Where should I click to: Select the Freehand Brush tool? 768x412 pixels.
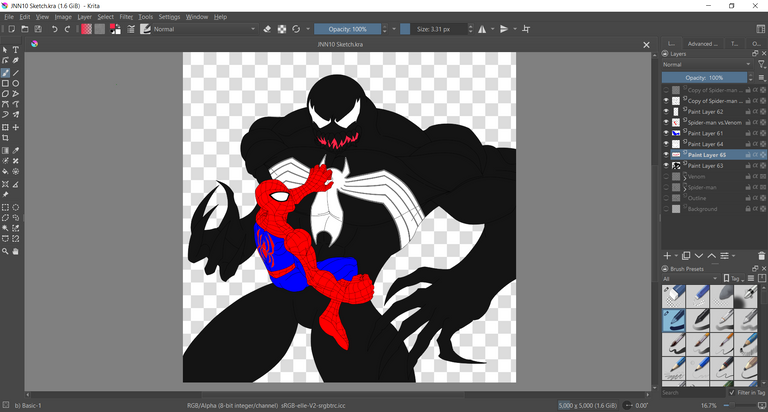5,73
